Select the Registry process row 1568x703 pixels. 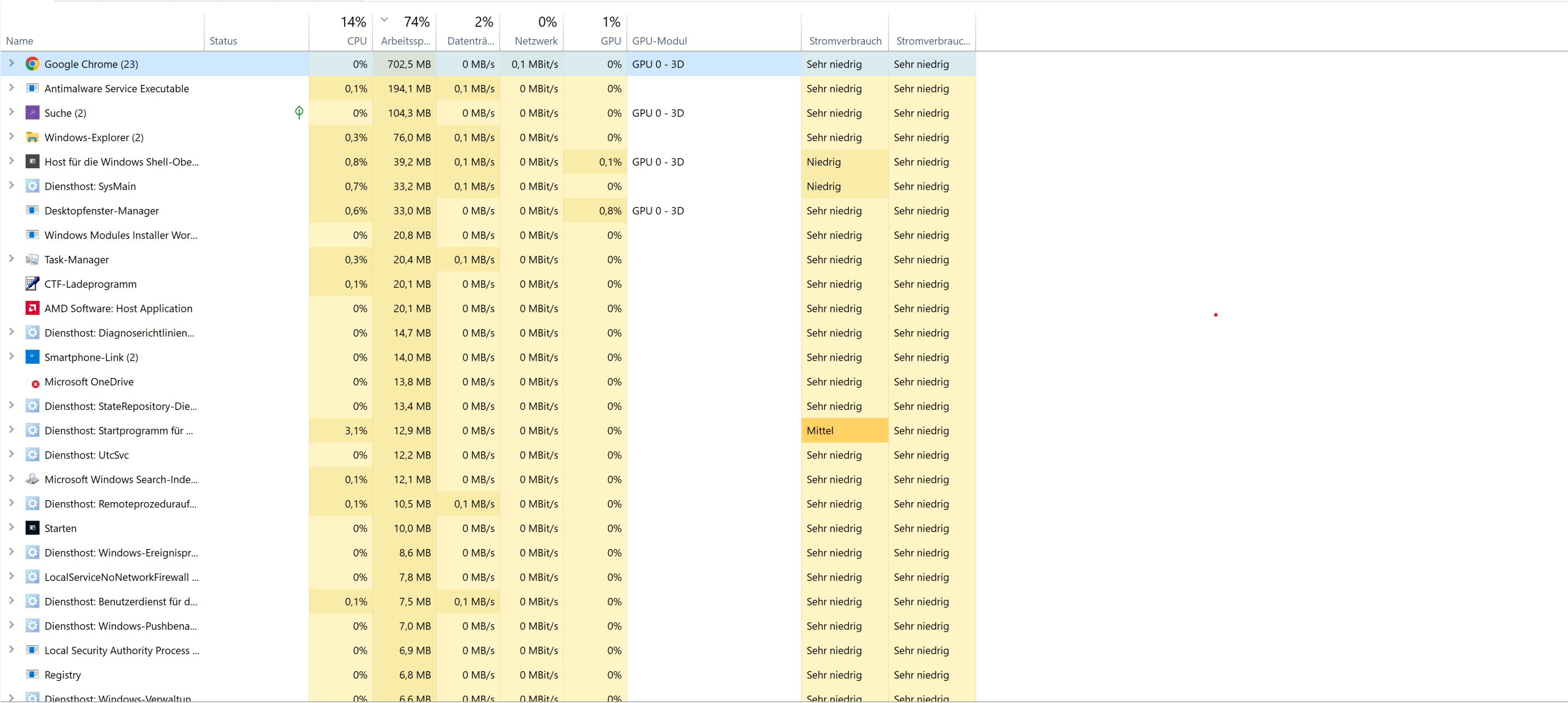[x=63, y=674]
